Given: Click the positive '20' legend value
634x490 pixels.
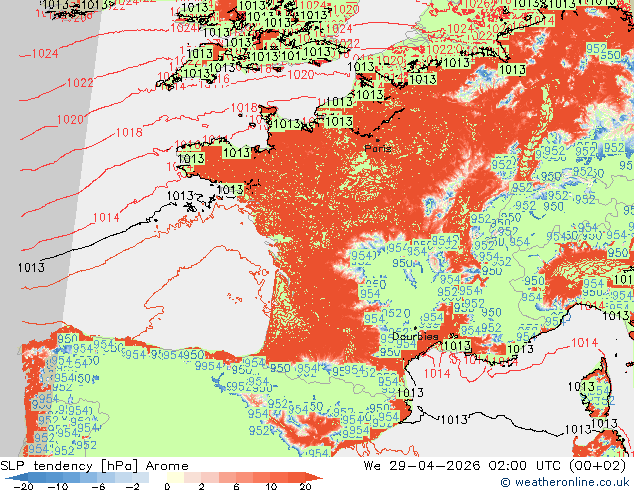Looking at the screenshot, I should [305, 486].
